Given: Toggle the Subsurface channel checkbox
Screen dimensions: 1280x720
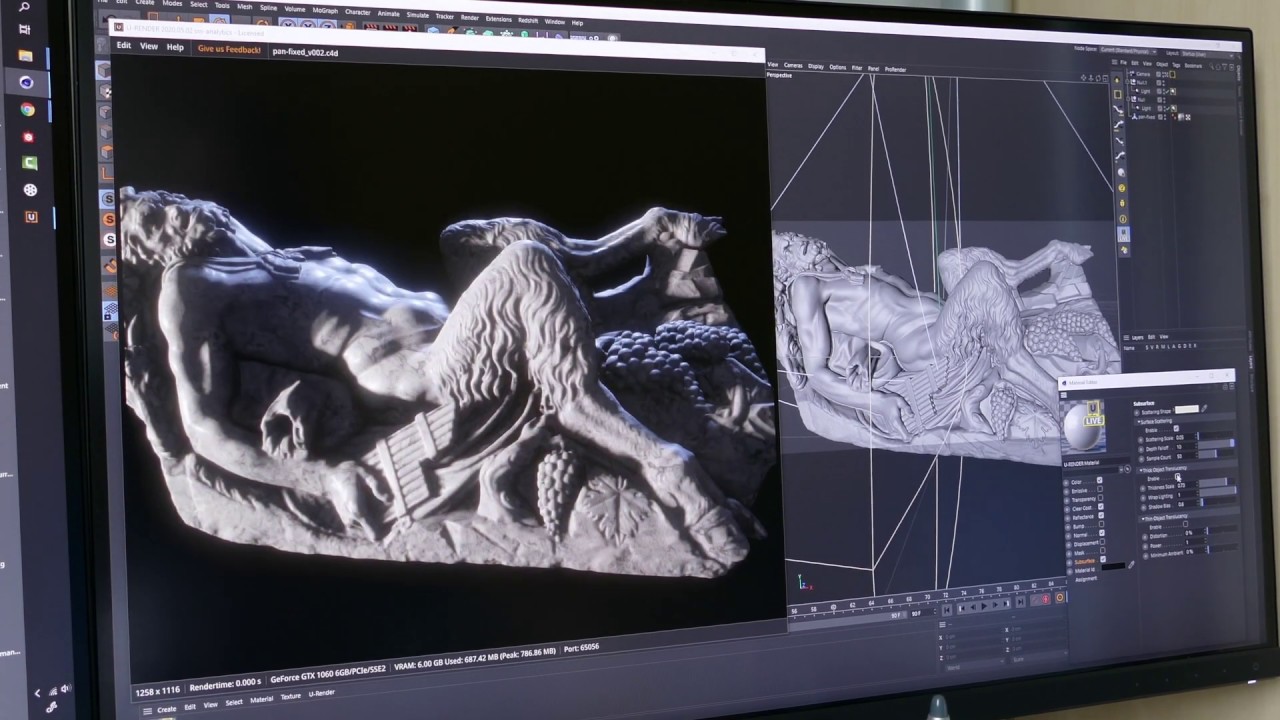Looking at the screenshot, I should [x=1103, y=559].
